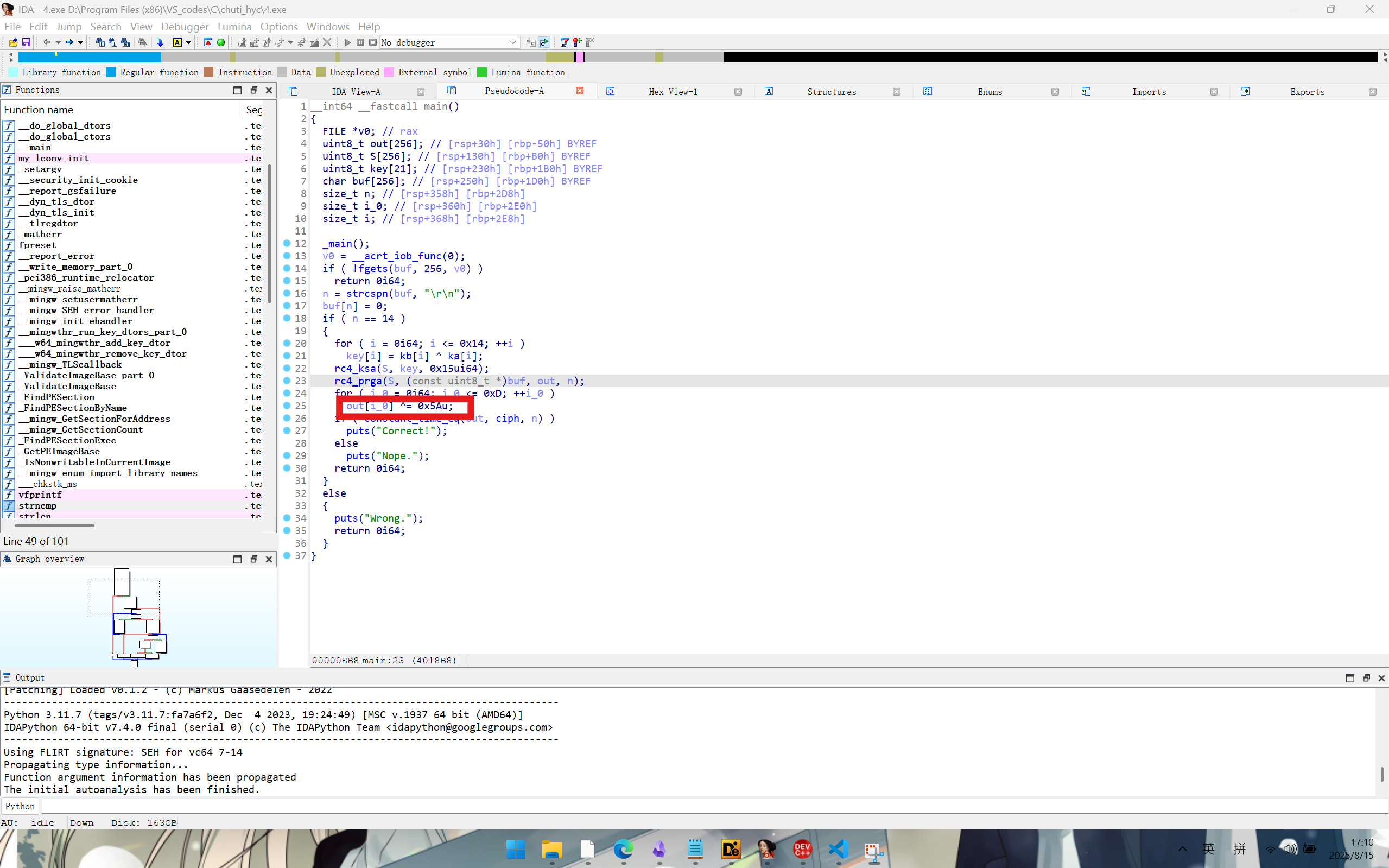The image size is (1389, 868).
Task: Open Microsoft Edge from the taskbar
Action: click(x=623, y=849)
